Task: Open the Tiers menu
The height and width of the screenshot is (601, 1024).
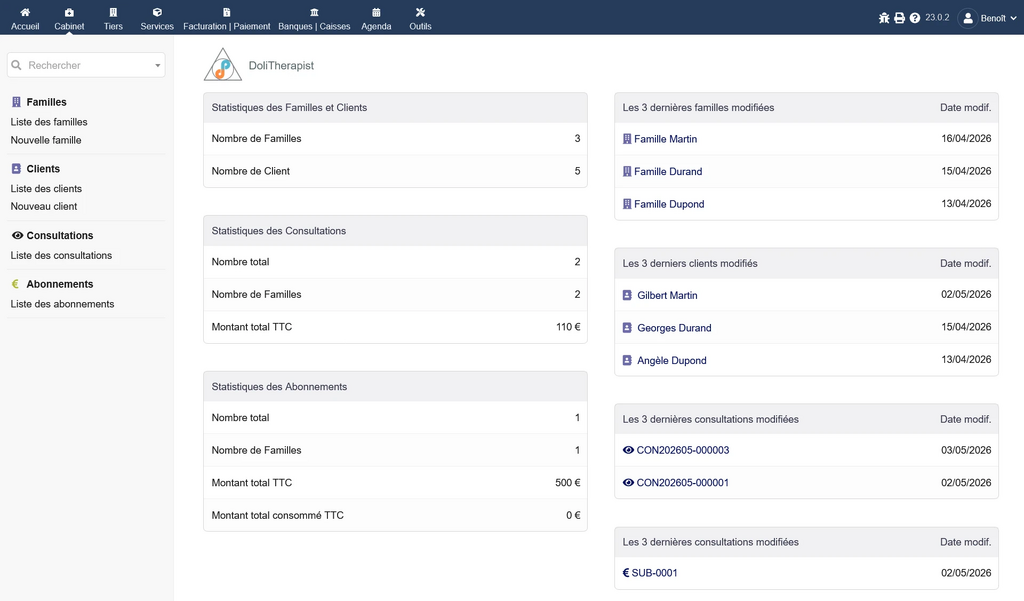Action: pyautogui.click(x=113, y=18)
